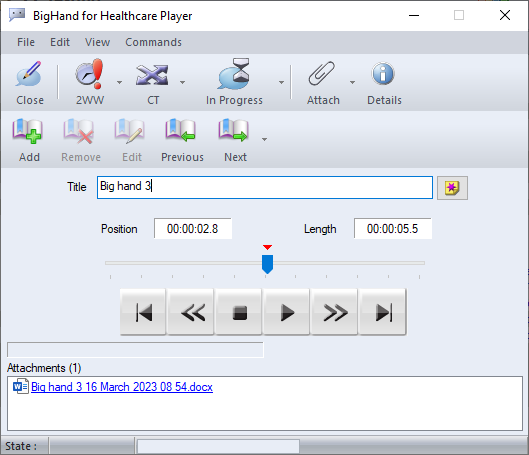Viewport: 529px width, 455px height.
Task: Click the Attach paperclip icon
Action: coord(322,73)
